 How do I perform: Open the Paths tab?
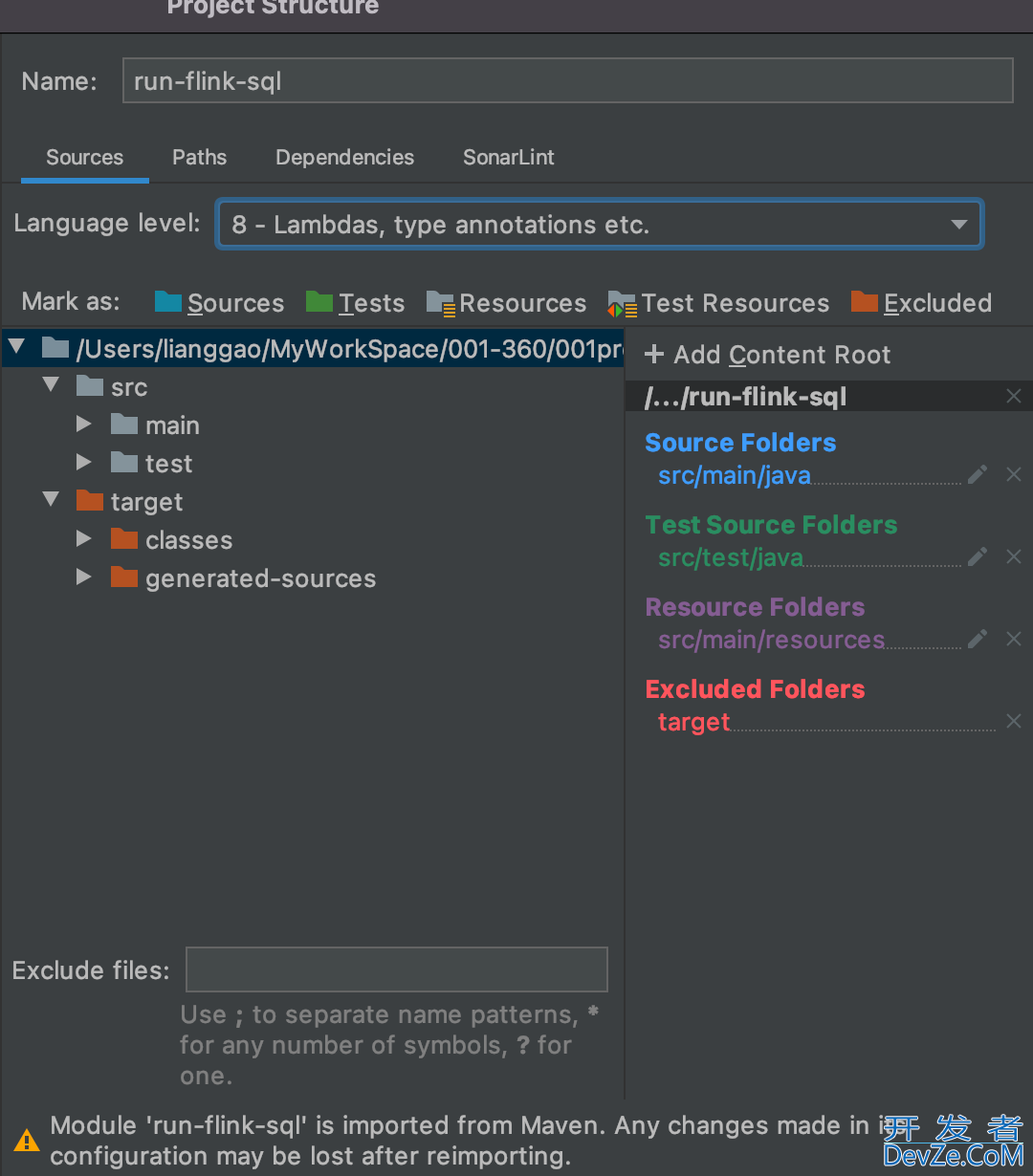point(199,158)
